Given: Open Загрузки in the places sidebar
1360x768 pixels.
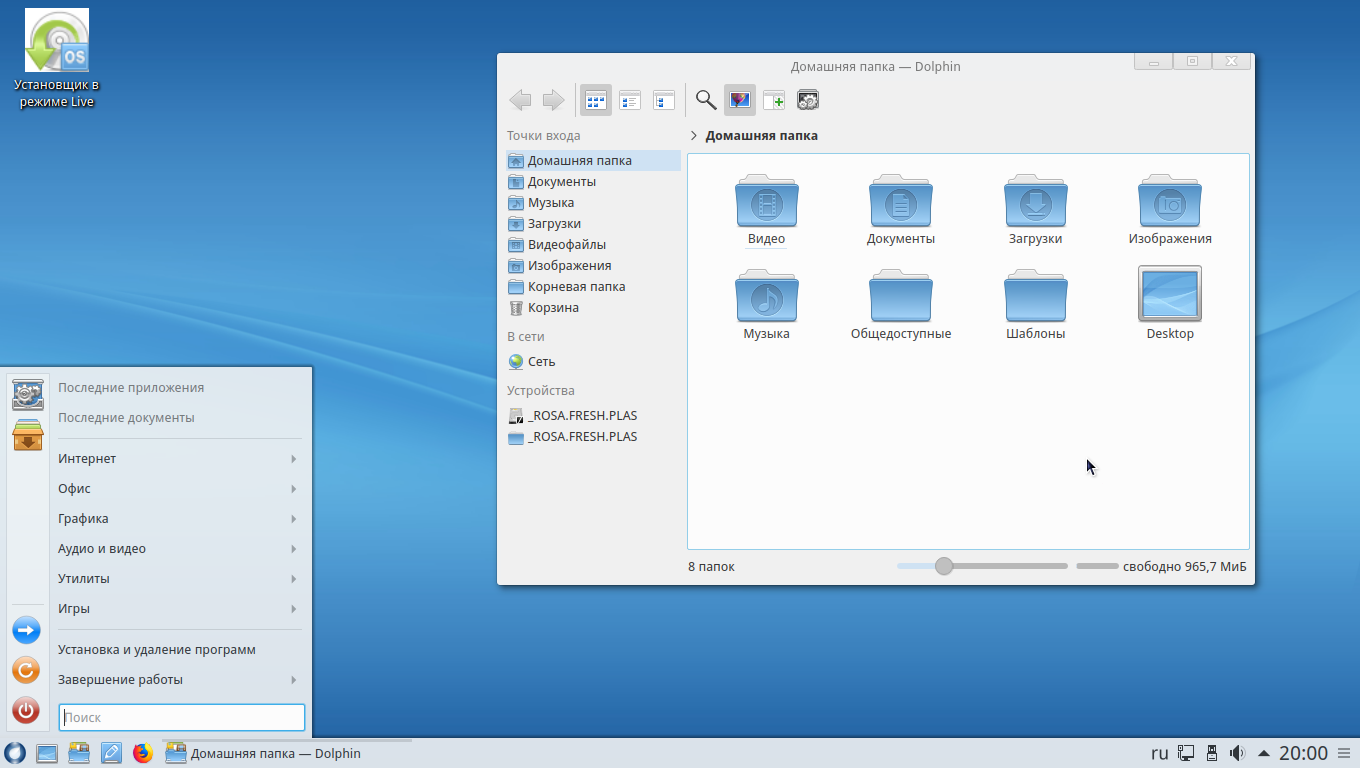Looking at the screenshot, I should 593,223.
